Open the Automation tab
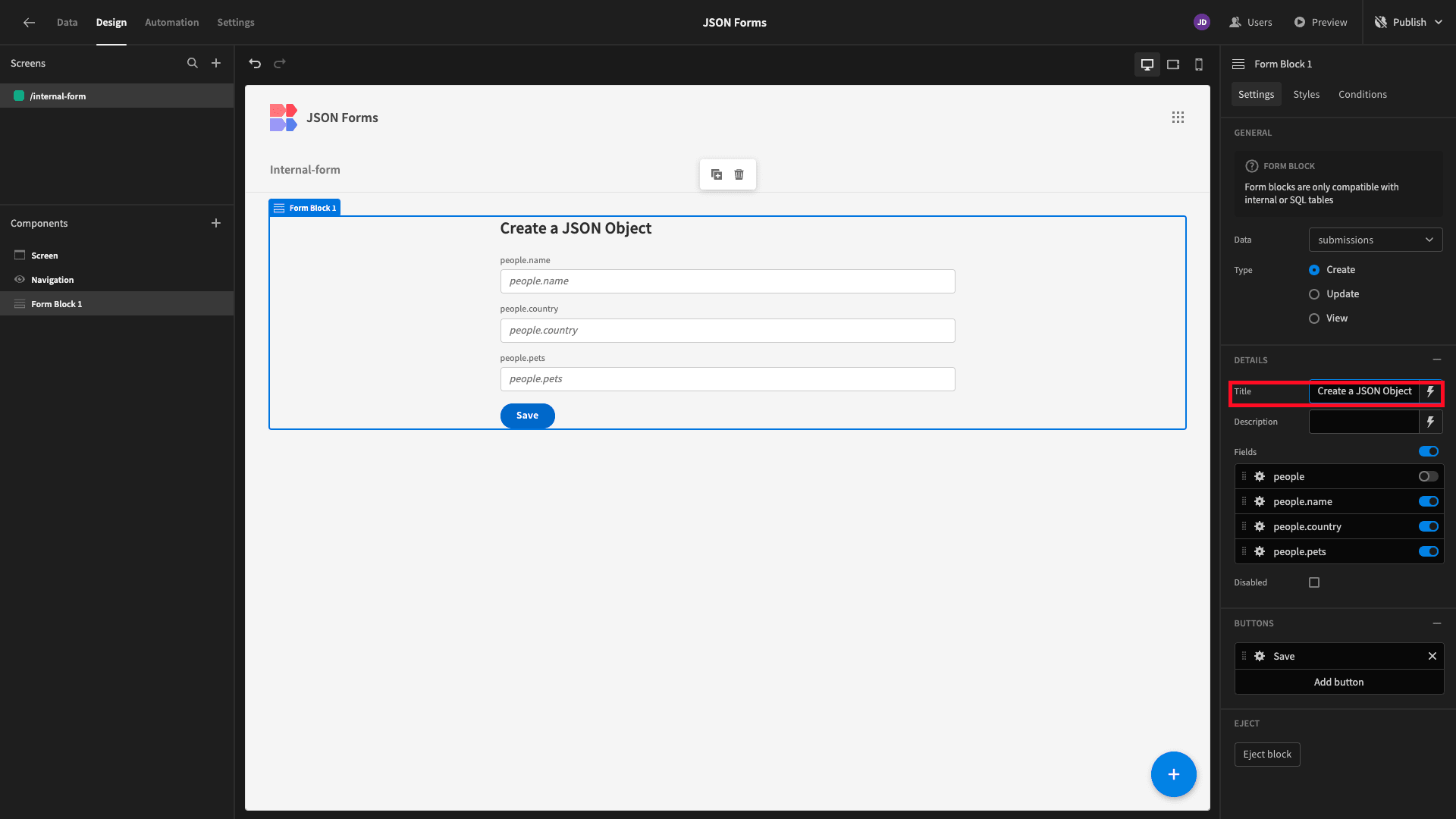 click(171, 23)
